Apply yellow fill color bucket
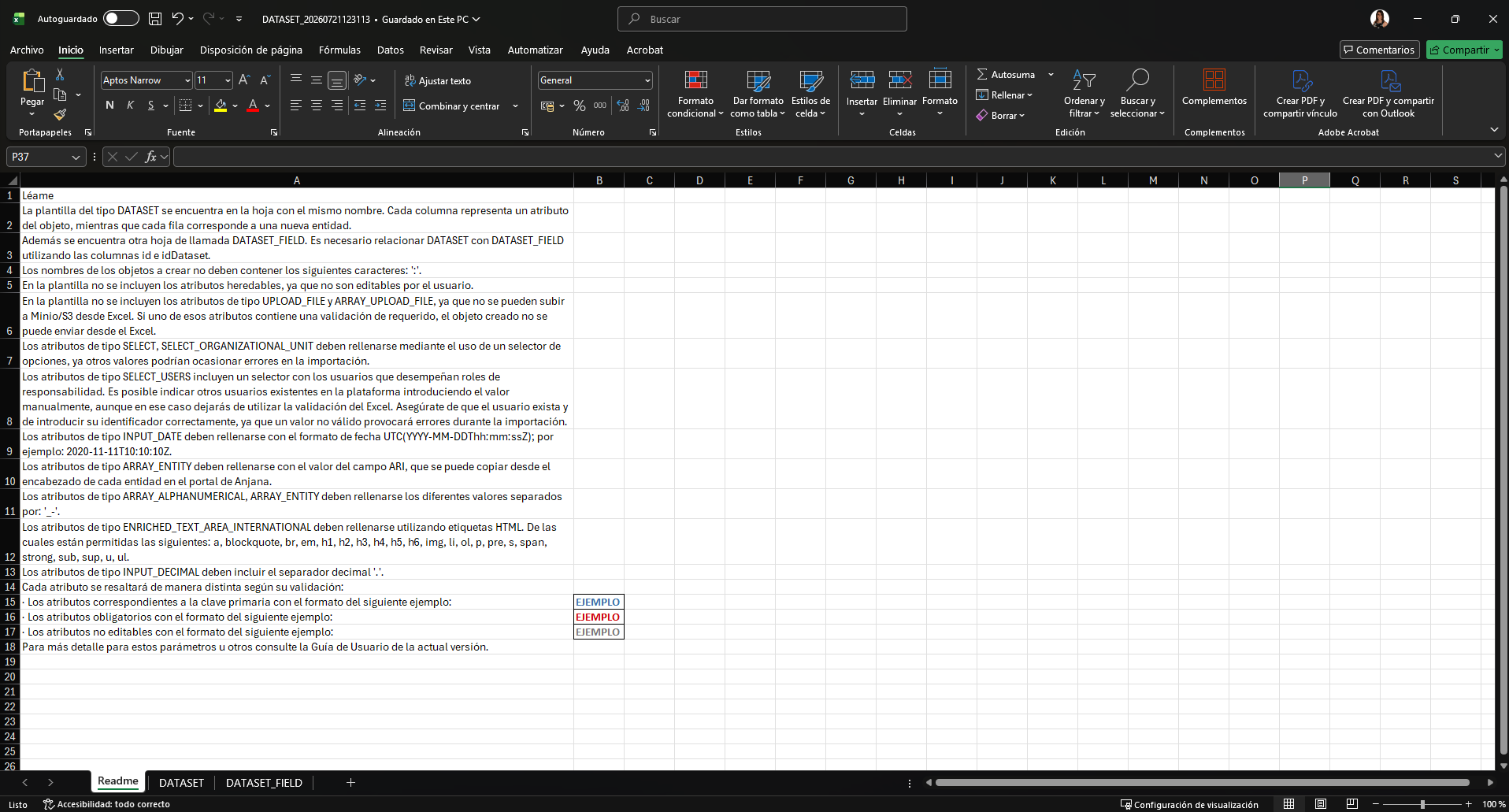1509x812 pixels. pos(221,106)
